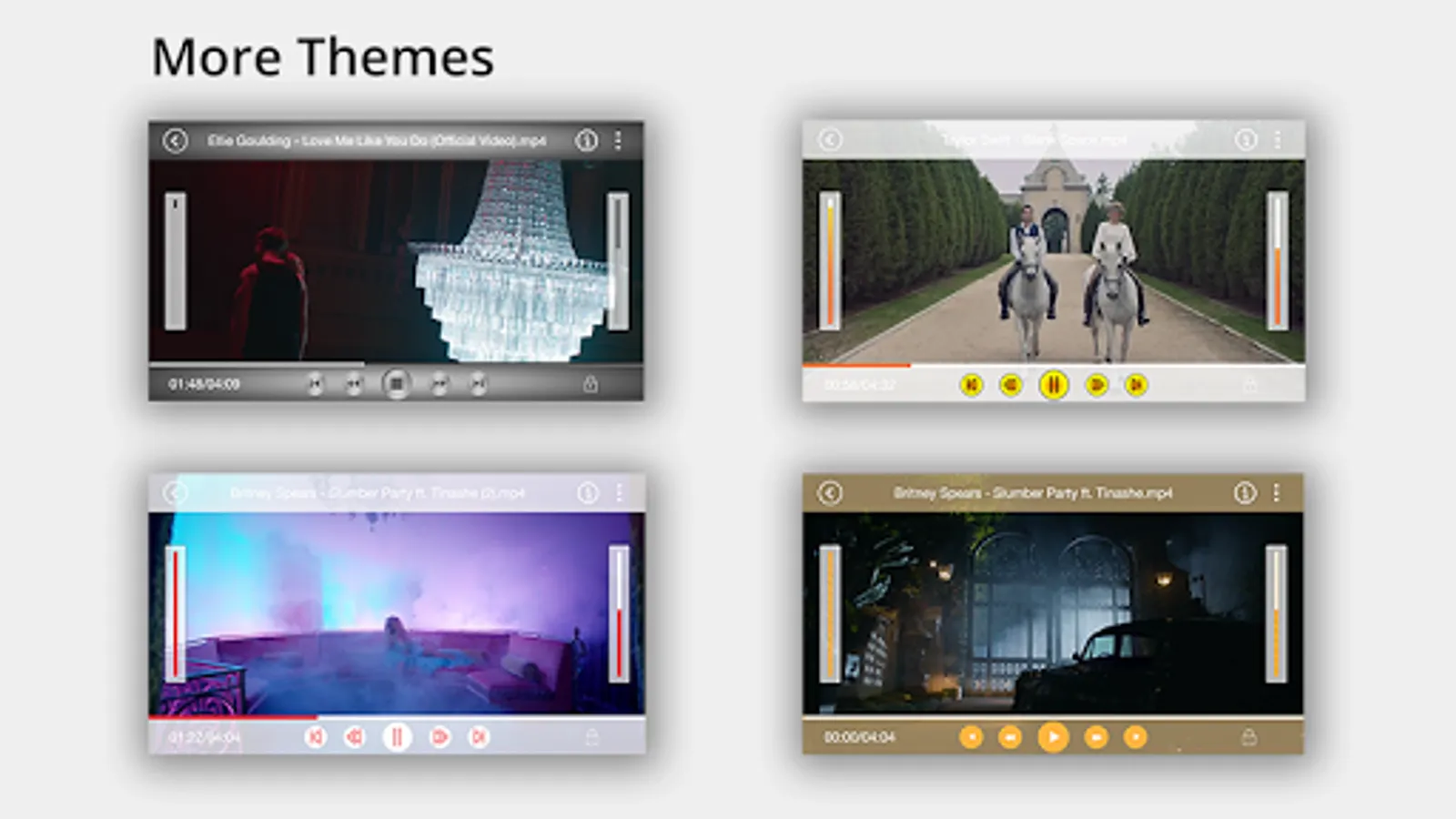Click the gold rewind button
This screenshot has height=819, width=1456.
click(1010, 736)
